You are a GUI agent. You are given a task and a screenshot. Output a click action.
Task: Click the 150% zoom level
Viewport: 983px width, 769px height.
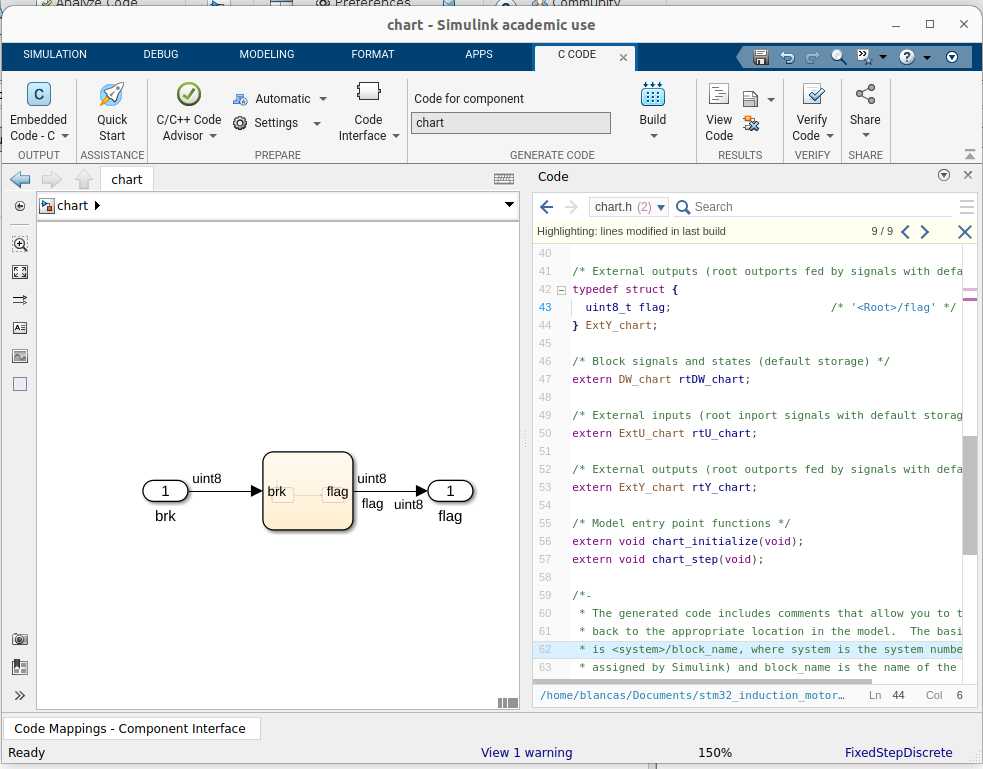click(x=715, y=753)
